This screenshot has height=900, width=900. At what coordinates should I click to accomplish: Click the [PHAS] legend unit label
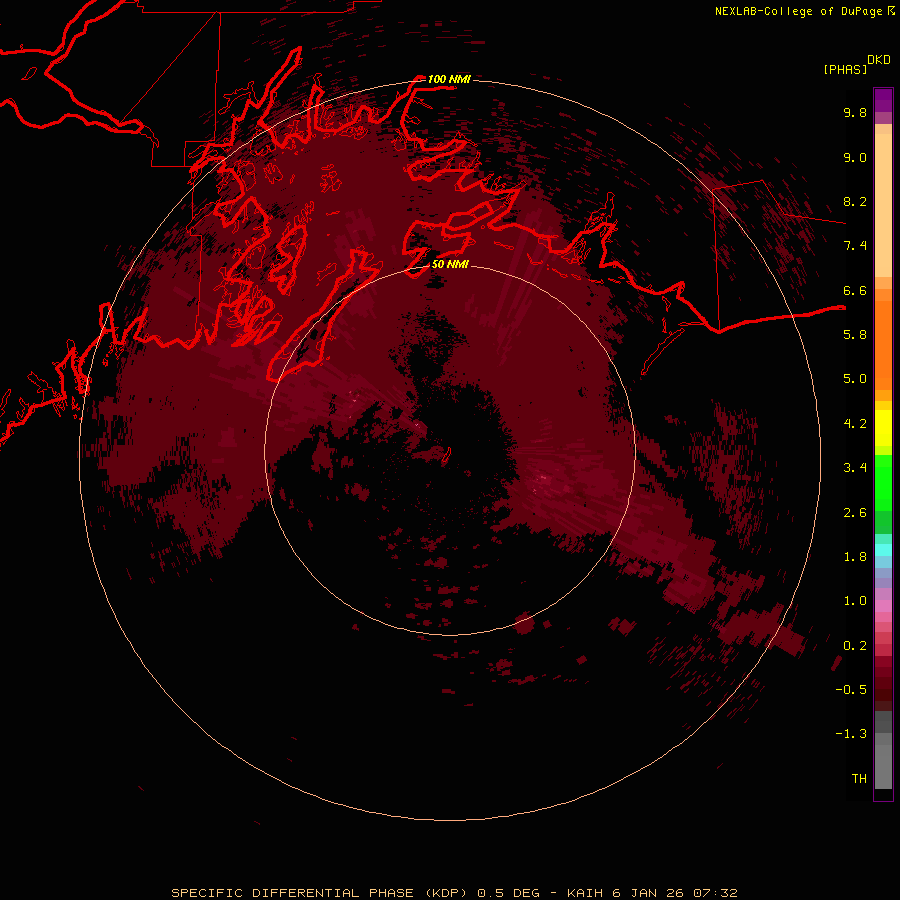click(845, 69)
